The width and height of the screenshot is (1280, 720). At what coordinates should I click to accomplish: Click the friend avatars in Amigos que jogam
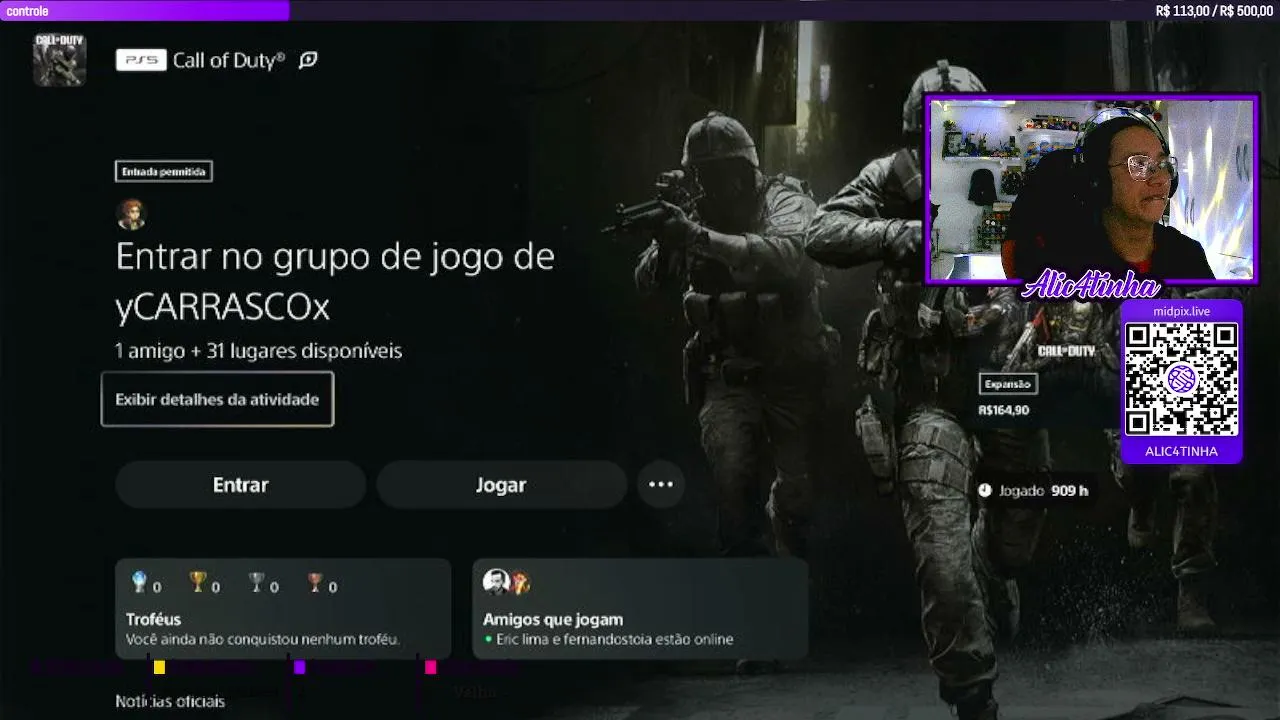click(x=506, y=582)
